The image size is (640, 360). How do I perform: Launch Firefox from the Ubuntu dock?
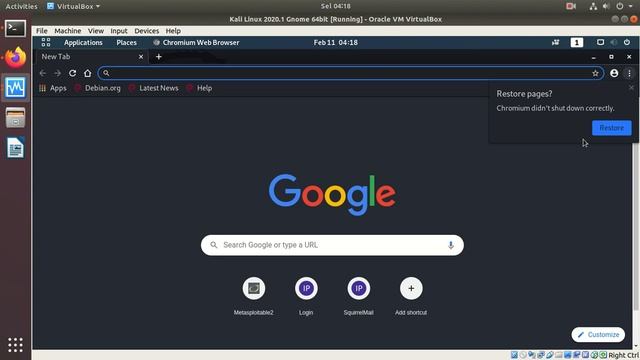point(16,57)
